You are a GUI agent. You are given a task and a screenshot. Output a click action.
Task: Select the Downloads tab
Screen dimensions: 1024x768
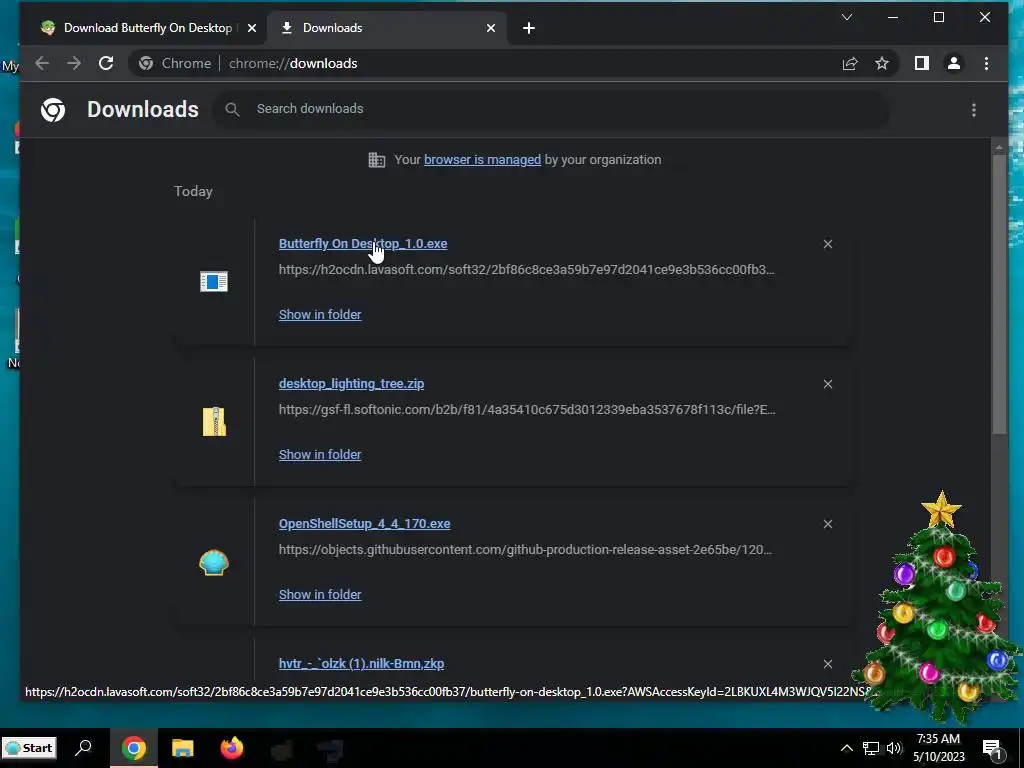[388, 28]
